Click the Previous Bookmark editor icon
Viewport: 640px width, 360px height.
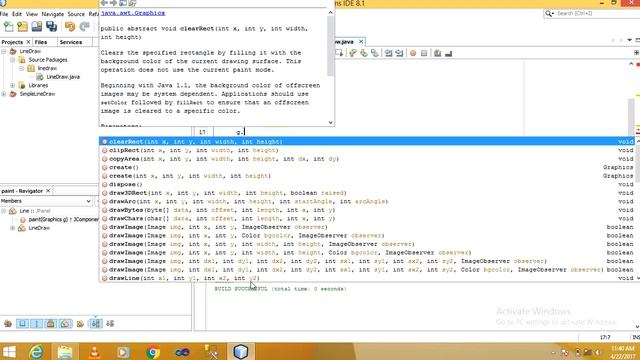353,53
